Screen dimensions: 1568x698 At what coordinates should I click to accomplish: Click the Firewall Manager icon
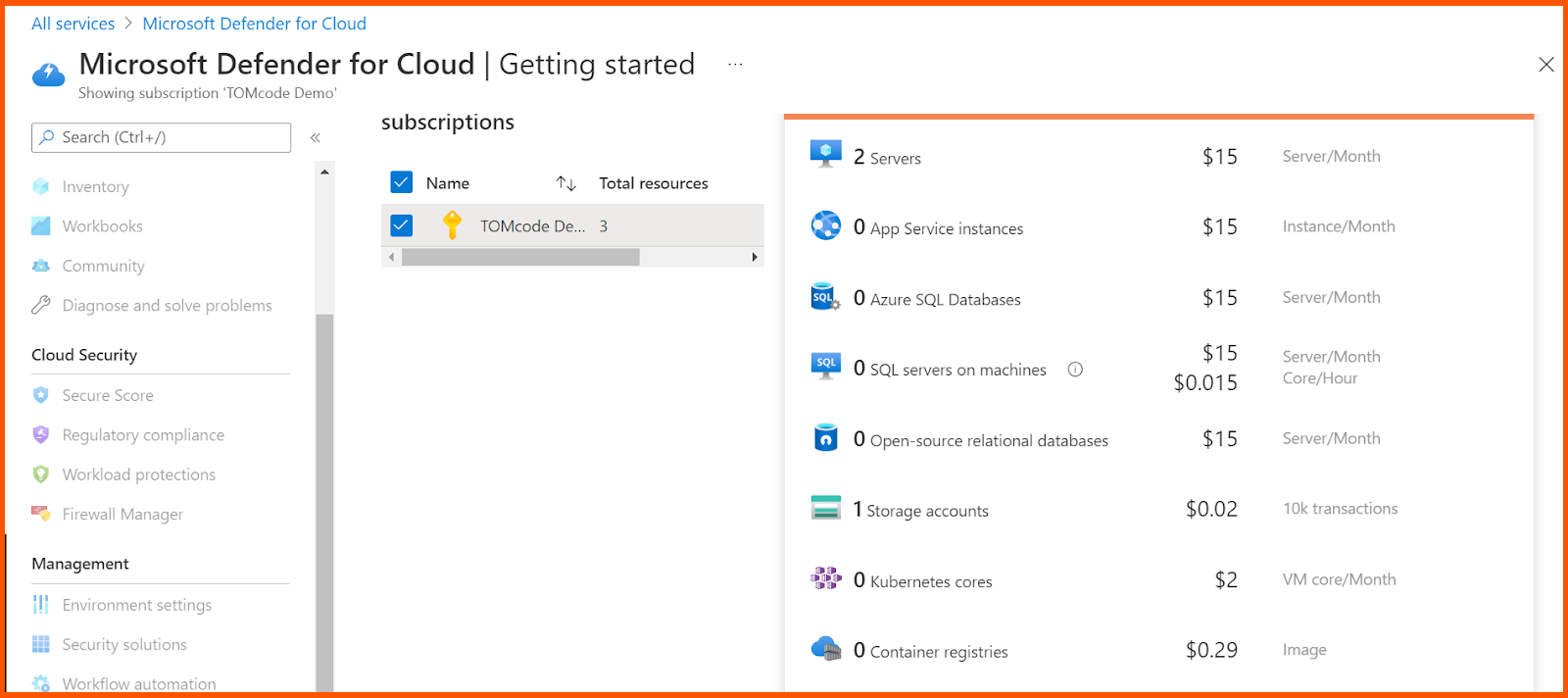tap(40, 514)
